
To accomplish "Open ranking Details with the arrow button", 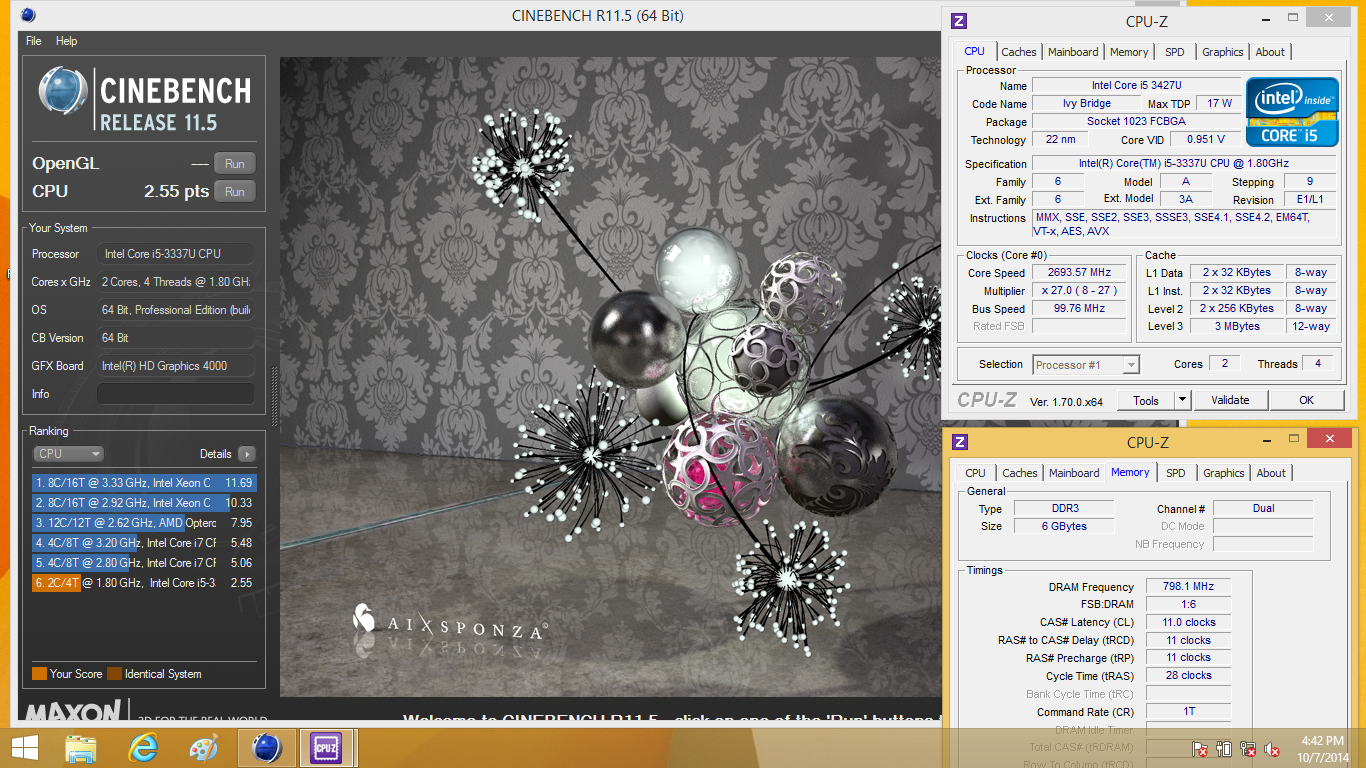I will tap(246, 454).
